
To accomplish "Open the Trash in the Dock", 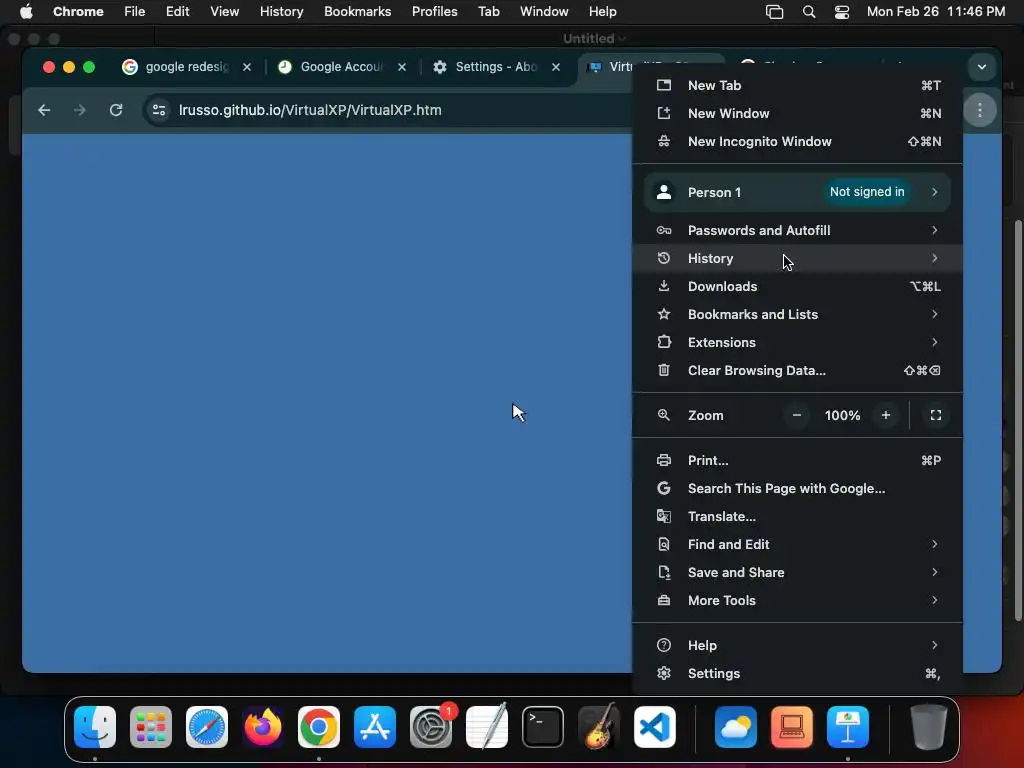I will (928, 727).
